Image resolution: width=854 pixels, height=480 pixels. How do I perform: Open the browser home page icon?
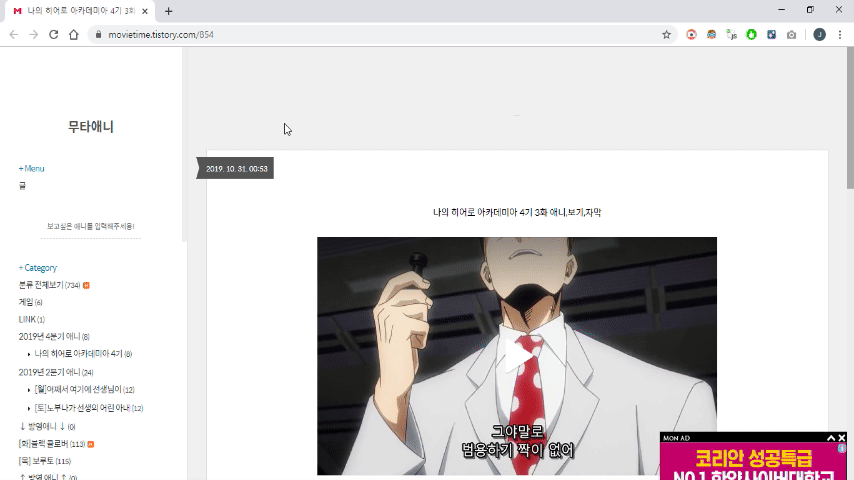point(74,34)
